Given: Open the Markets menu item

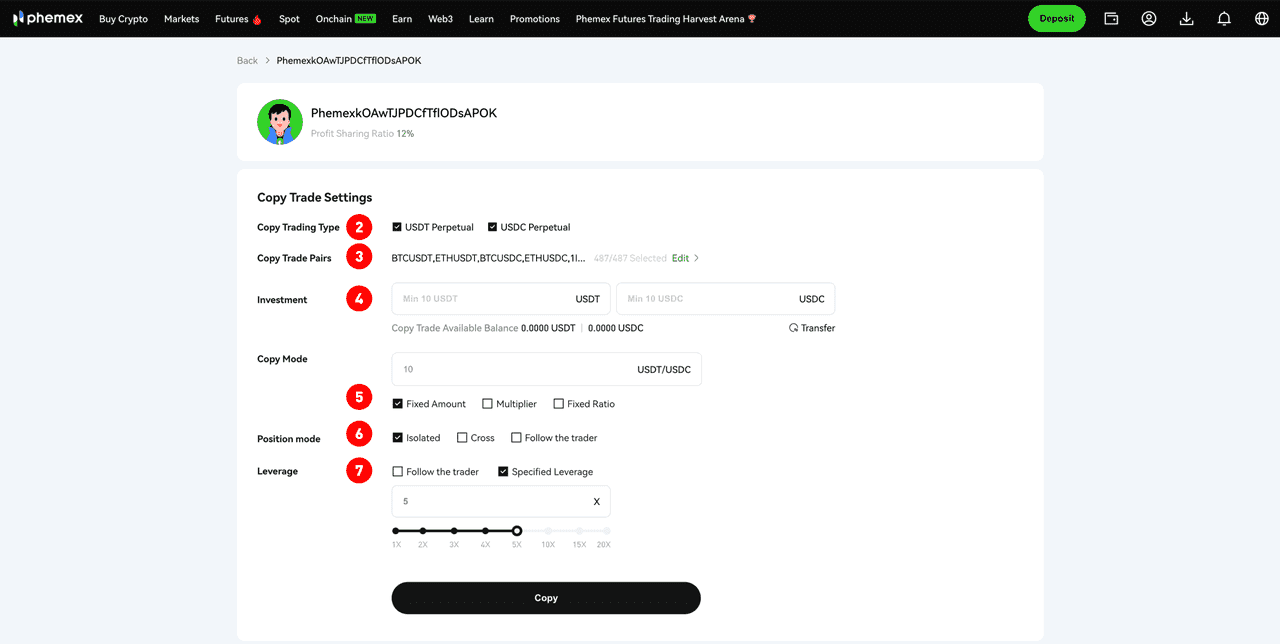Looking at the screenshot, I should pyautogui.click(x=181, y=19).
